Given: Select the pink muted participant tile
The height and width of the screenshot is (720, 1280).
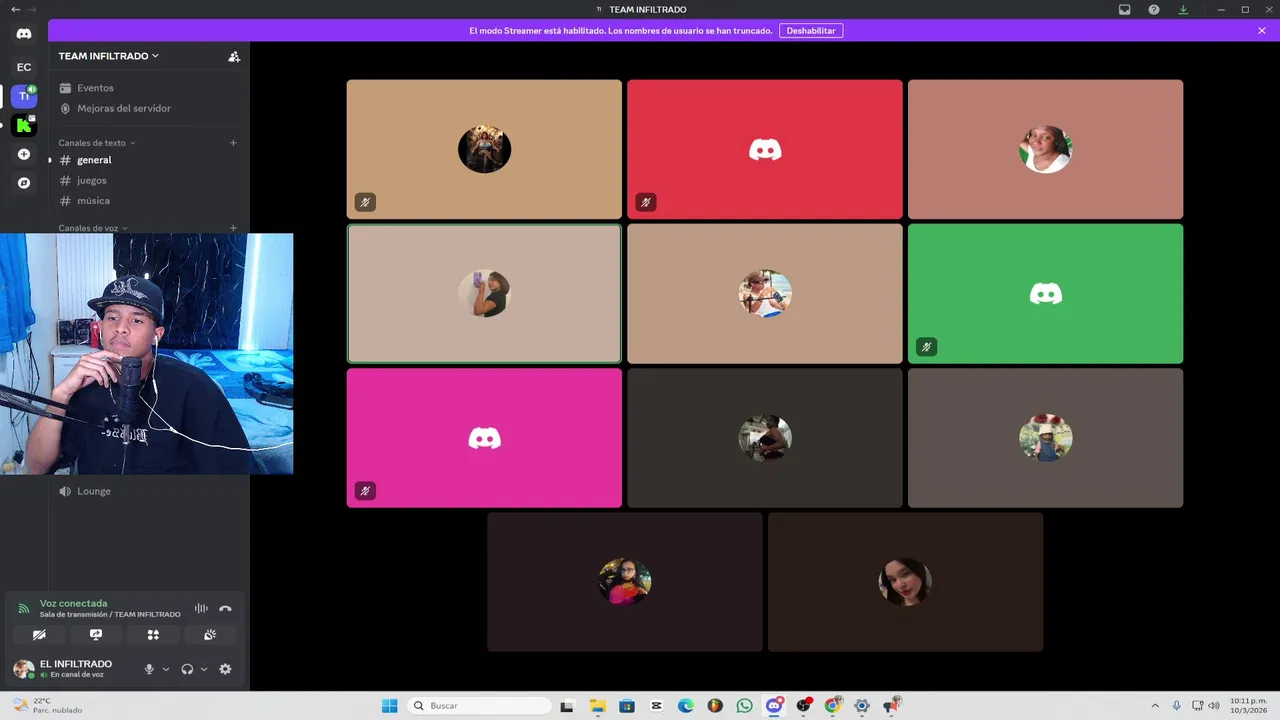Looking at the screenshot, I should (484, 438).
